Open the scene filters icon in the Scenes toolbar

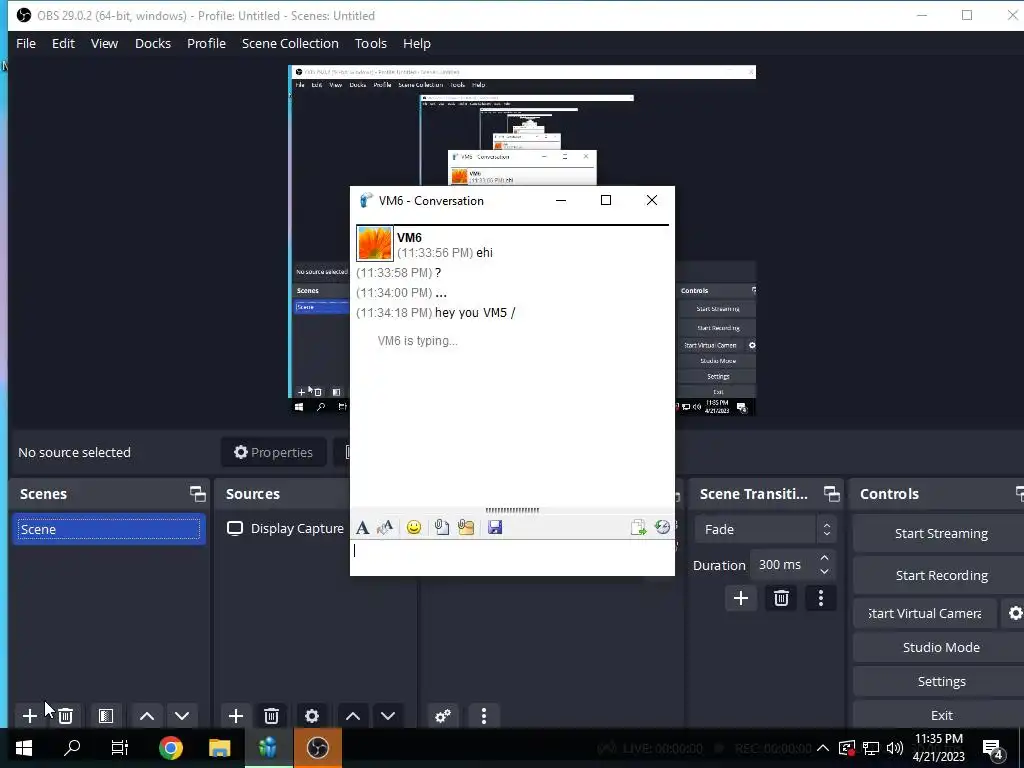(x=106, y=716)
